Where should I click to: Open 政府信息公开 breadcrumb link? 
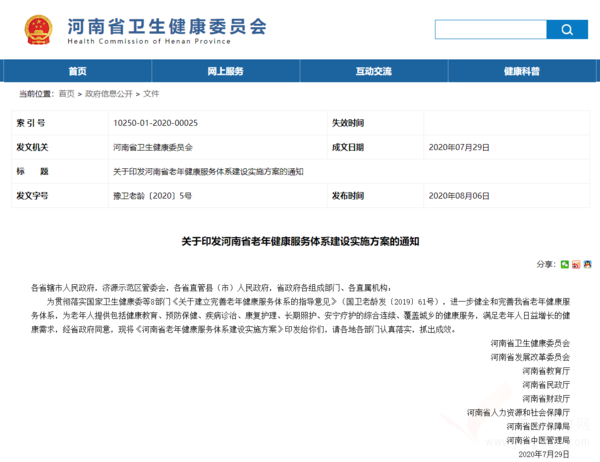109,94
